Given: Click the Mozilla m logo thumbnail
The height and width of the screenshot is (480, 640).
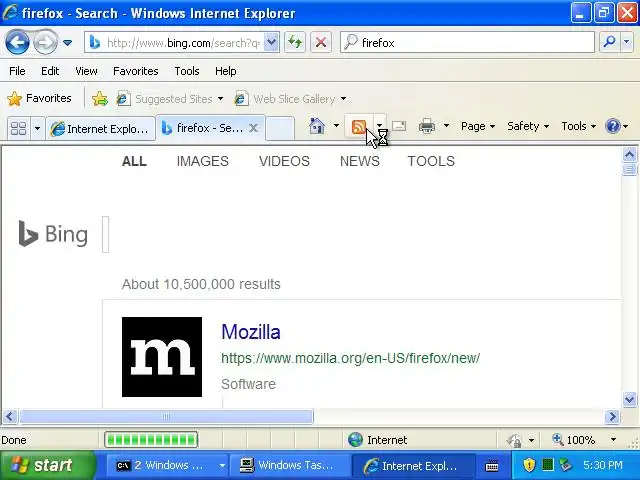Looking at the screenshot, I should click(x=162, y=357).
